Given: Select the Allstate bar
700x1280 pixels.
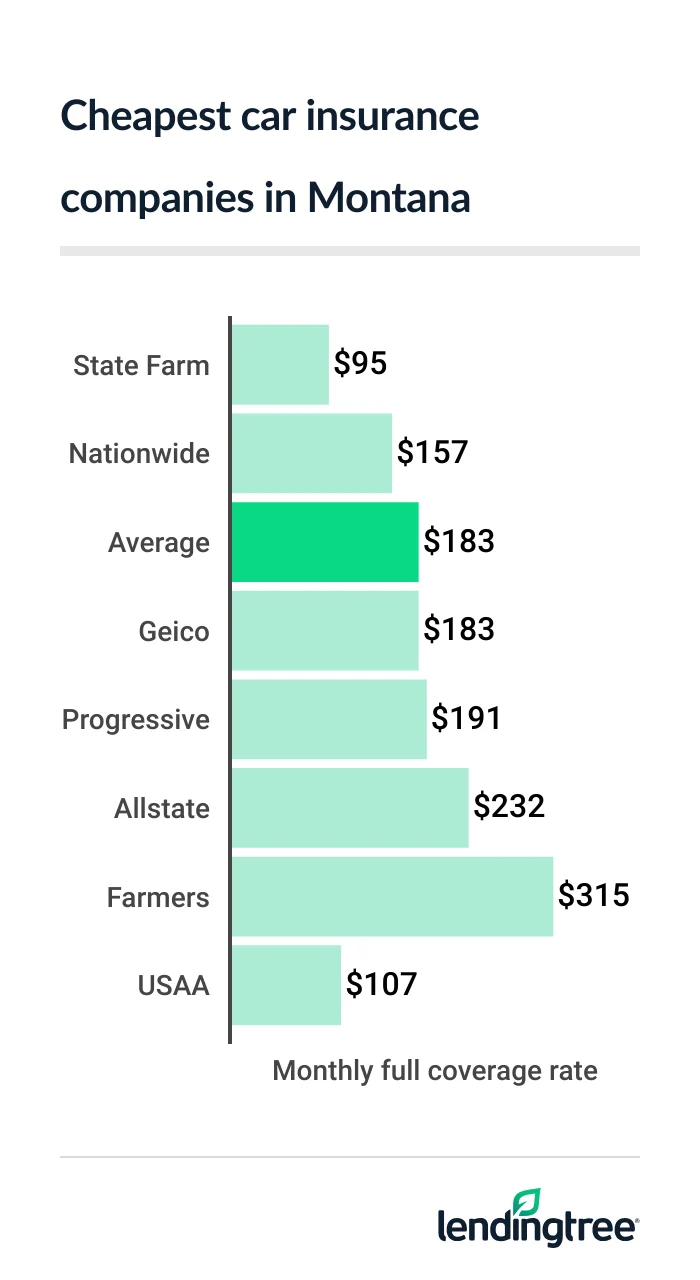Looking at the screenshot, I should coord(350,808).
